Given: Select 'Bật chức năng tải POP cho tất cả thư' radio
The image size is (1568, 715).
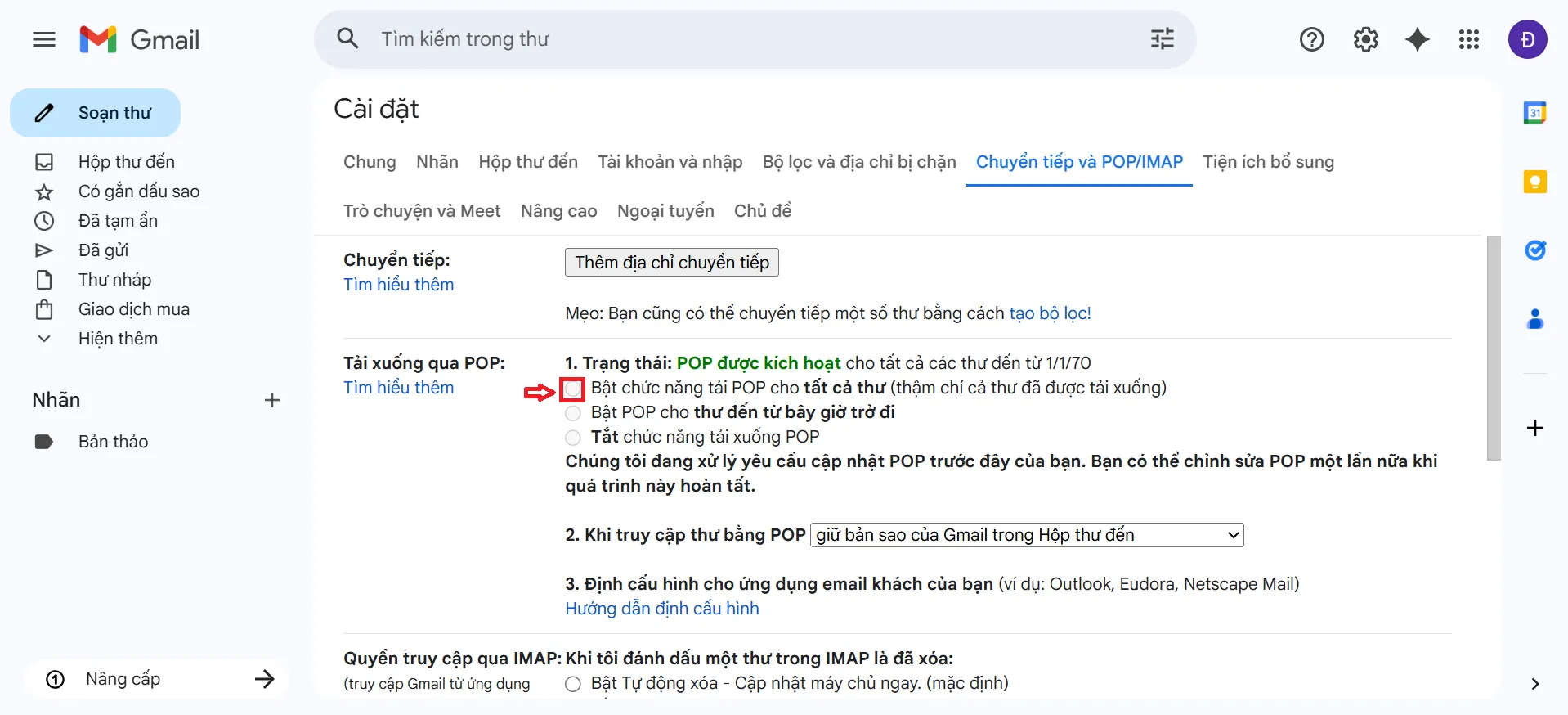Looking at the screenshot, I should (573, 389).
